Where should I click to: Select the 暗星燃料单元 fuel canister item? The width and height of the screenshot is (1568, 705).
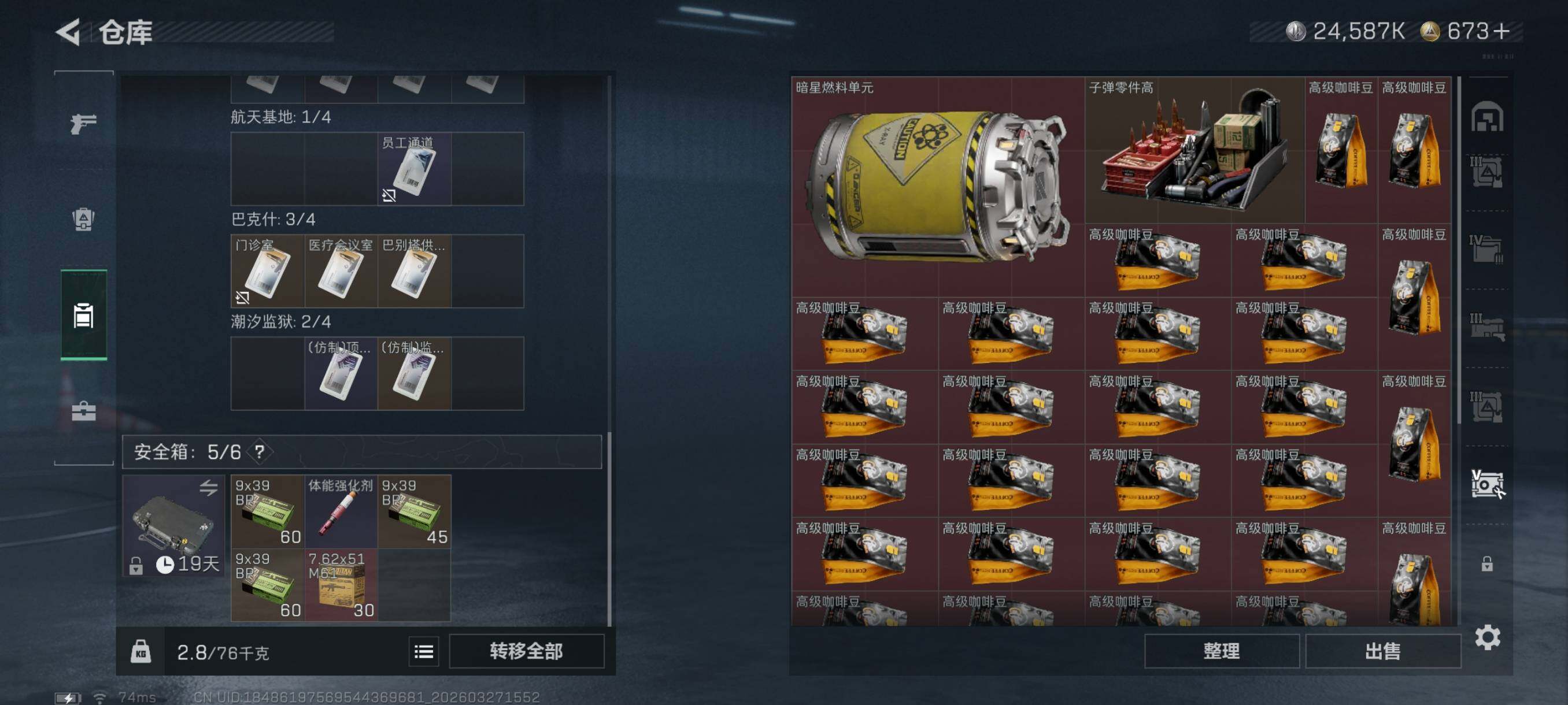coord(938,187)
